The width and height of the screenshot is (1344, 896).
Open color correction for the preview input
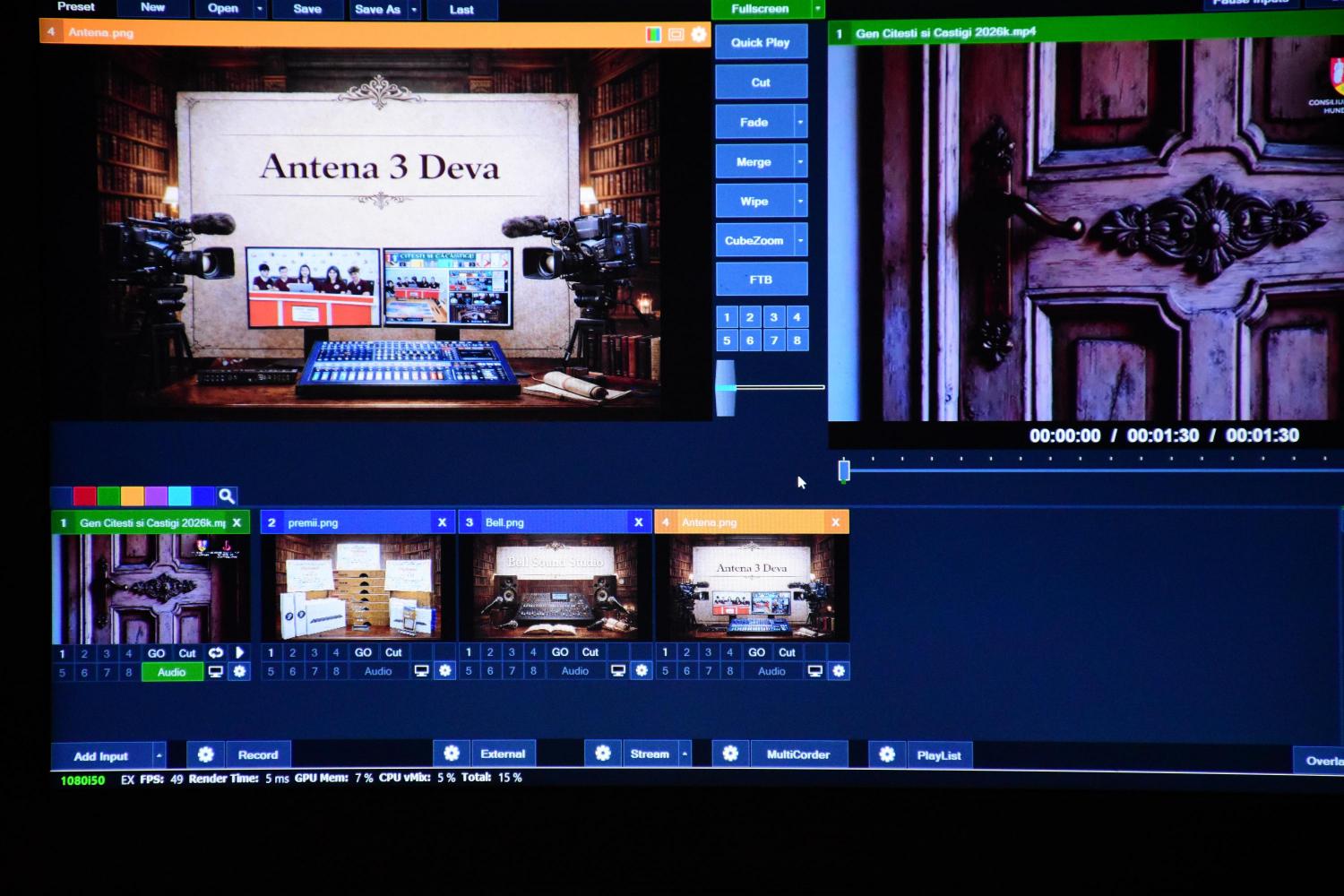click(653, 34)
